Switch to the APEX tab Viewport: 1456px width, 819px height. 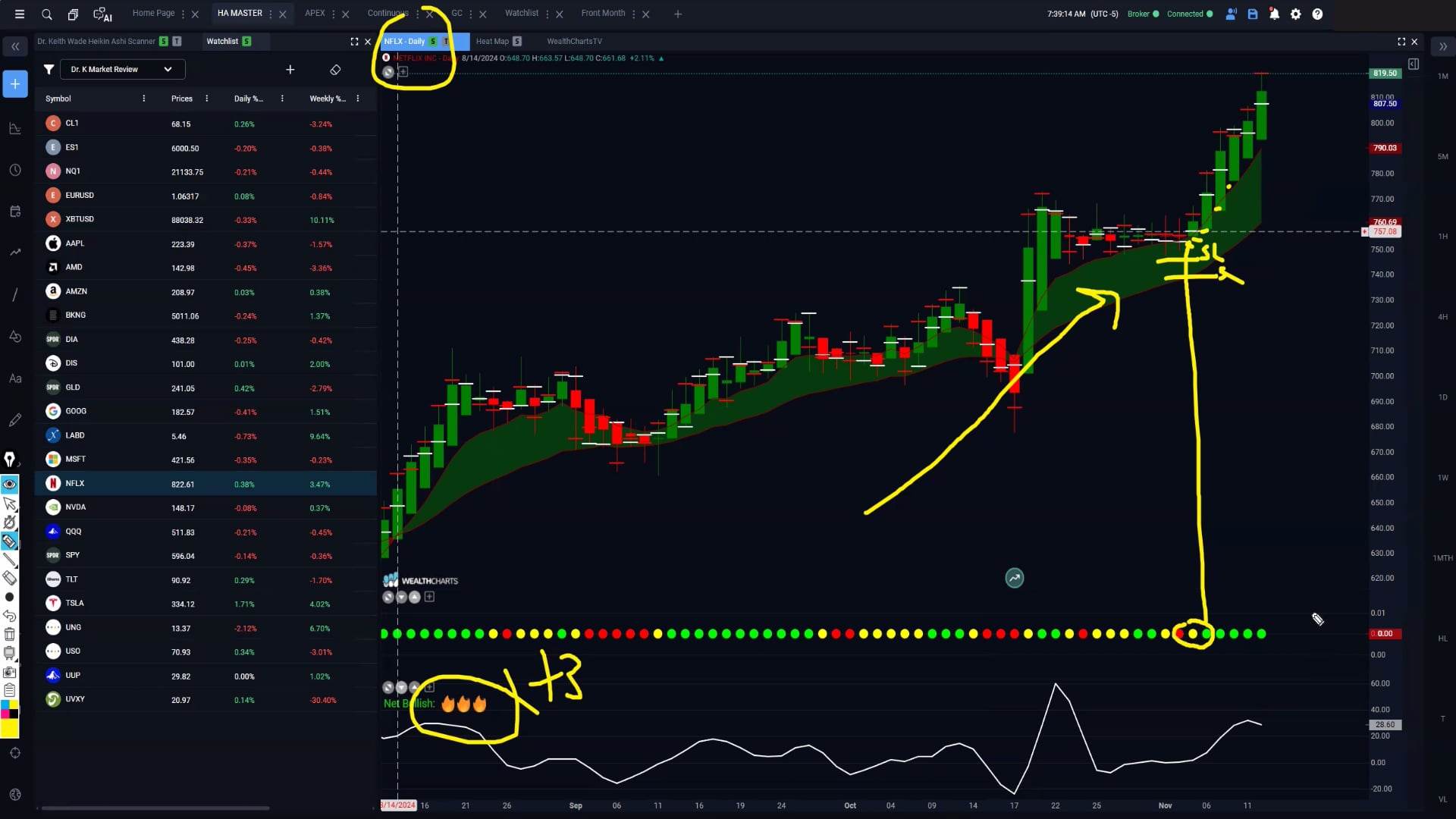315,13
